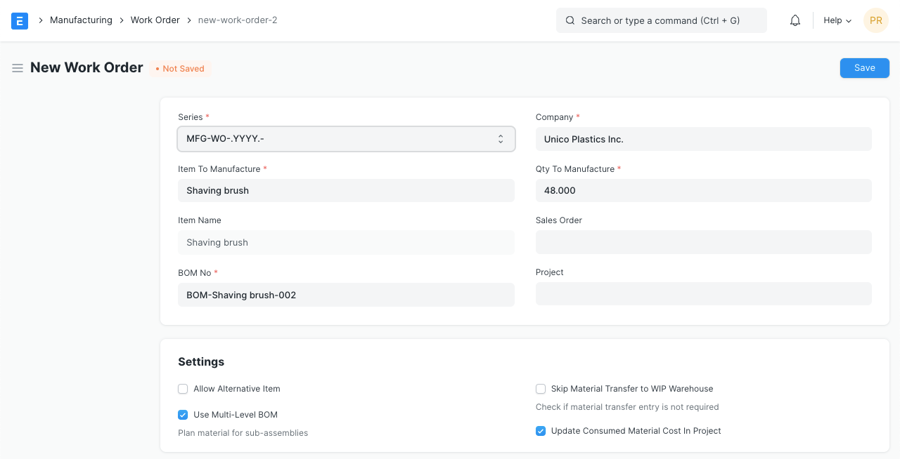Open the PR user avatar menu
This screenshot has height=459, width=900.
tap(875, 20)
